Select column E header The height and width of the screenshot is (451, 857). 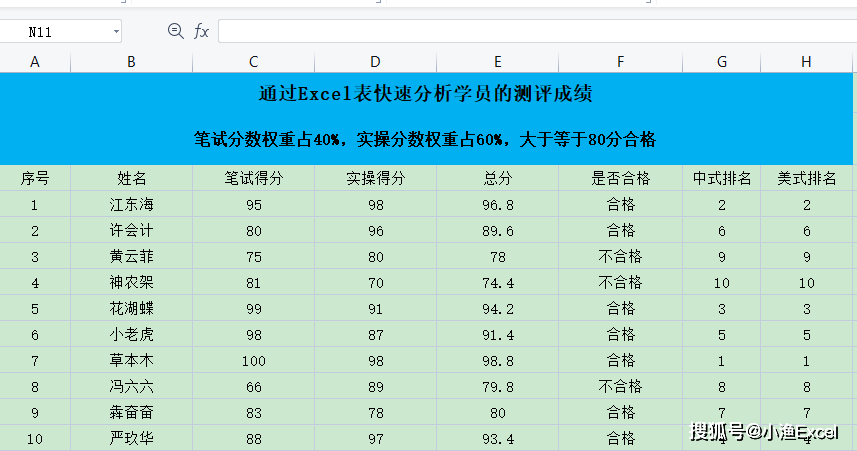(497, 62)
